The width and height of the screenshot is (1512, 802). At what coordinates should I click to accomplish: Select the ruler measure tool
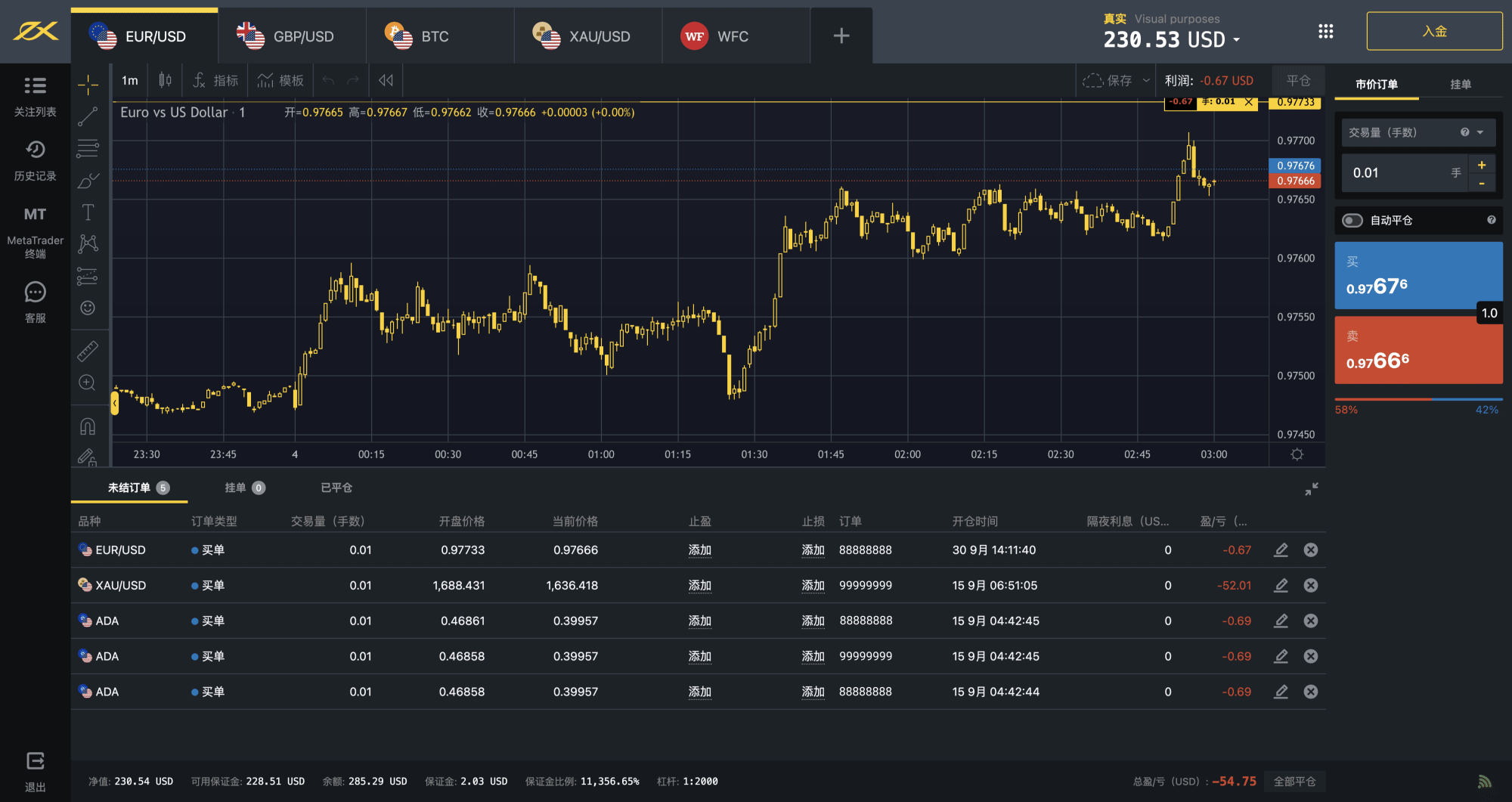[88, 351]
